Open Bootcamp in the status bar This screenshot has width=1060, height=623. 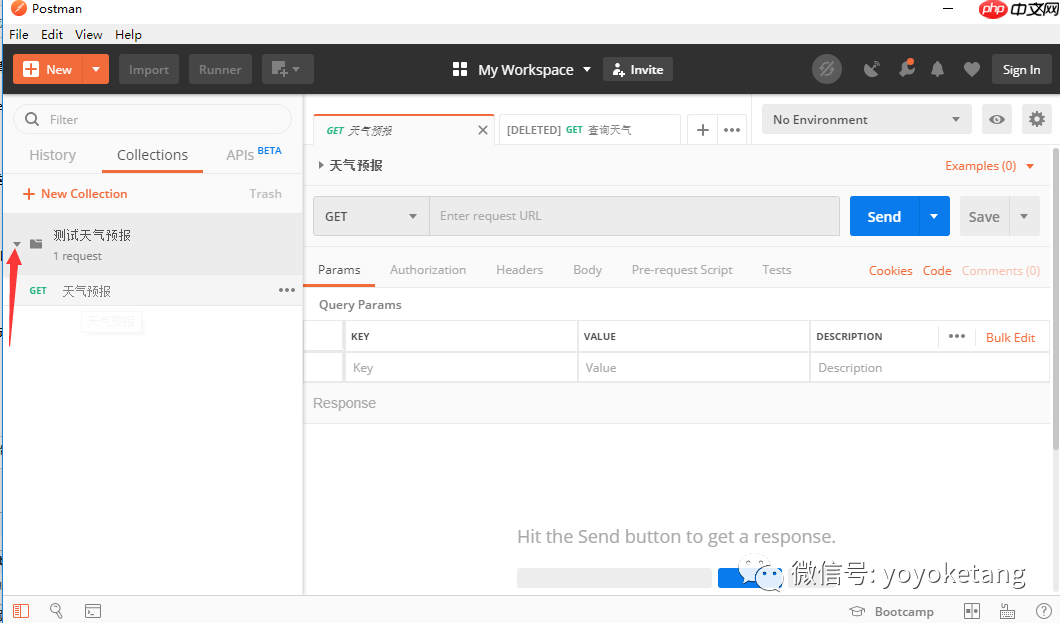point(892,612)
